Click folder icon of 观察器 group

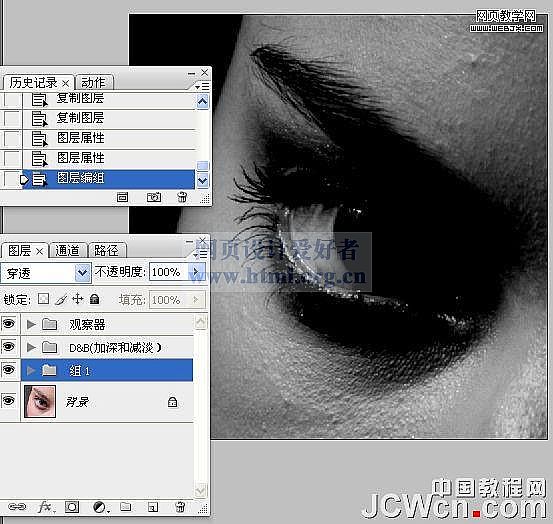point(49,324)
